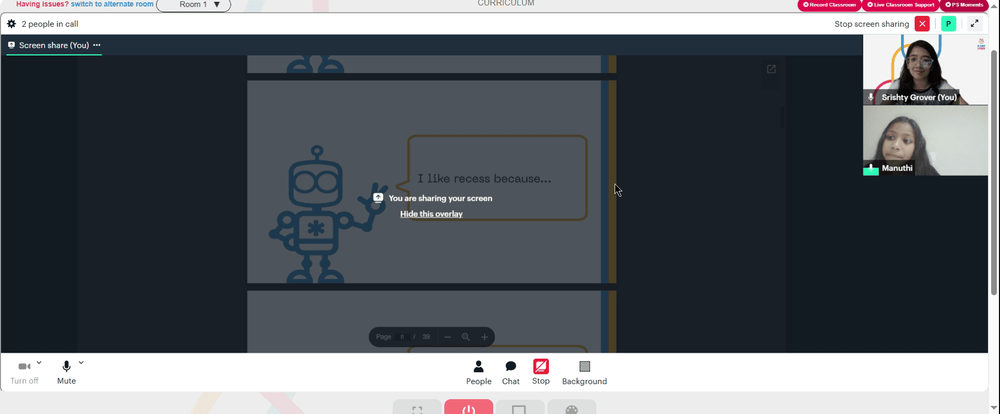
Task: Click '2 people in call' text
Action: pyautogui.click(x=50, y=24)
